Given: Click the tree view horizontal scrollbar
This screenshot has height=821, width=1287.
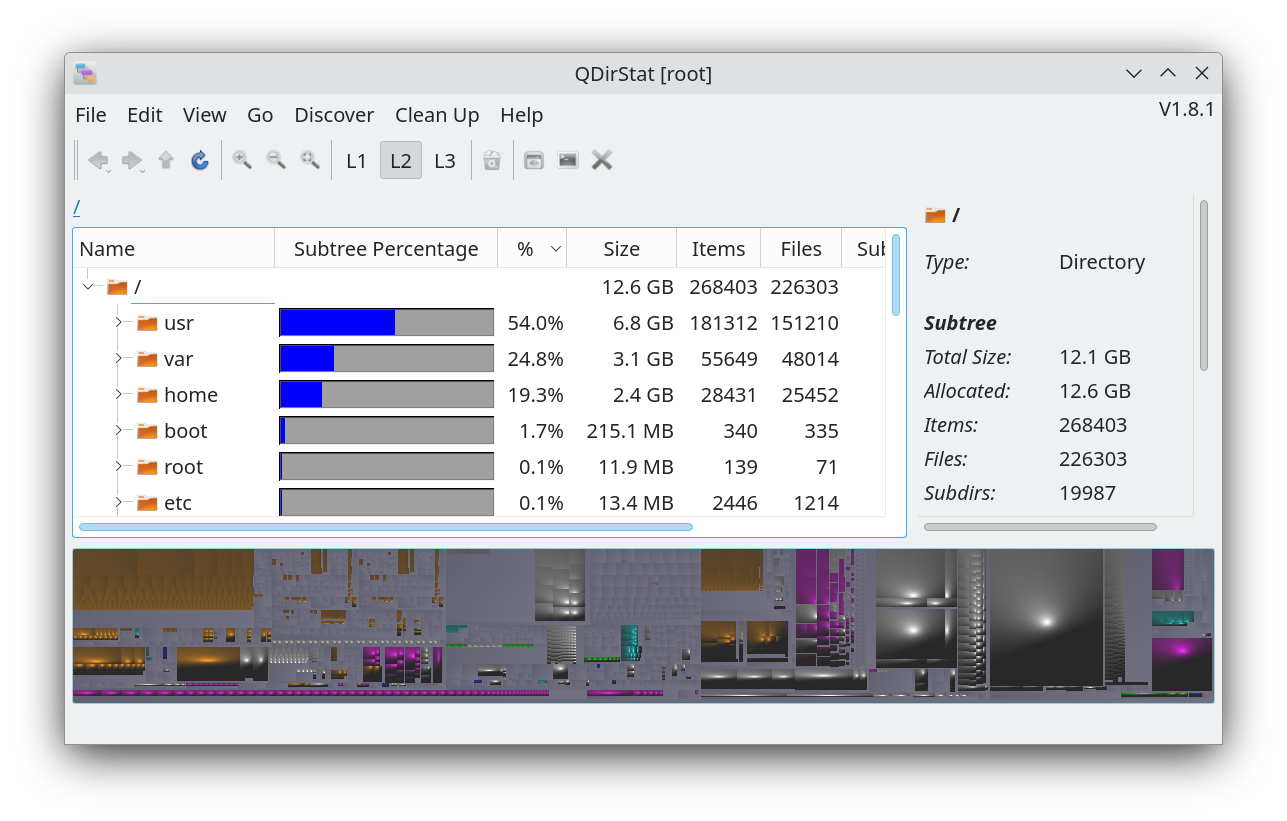Looking at the screenshot, I should (x=386, y=526).
